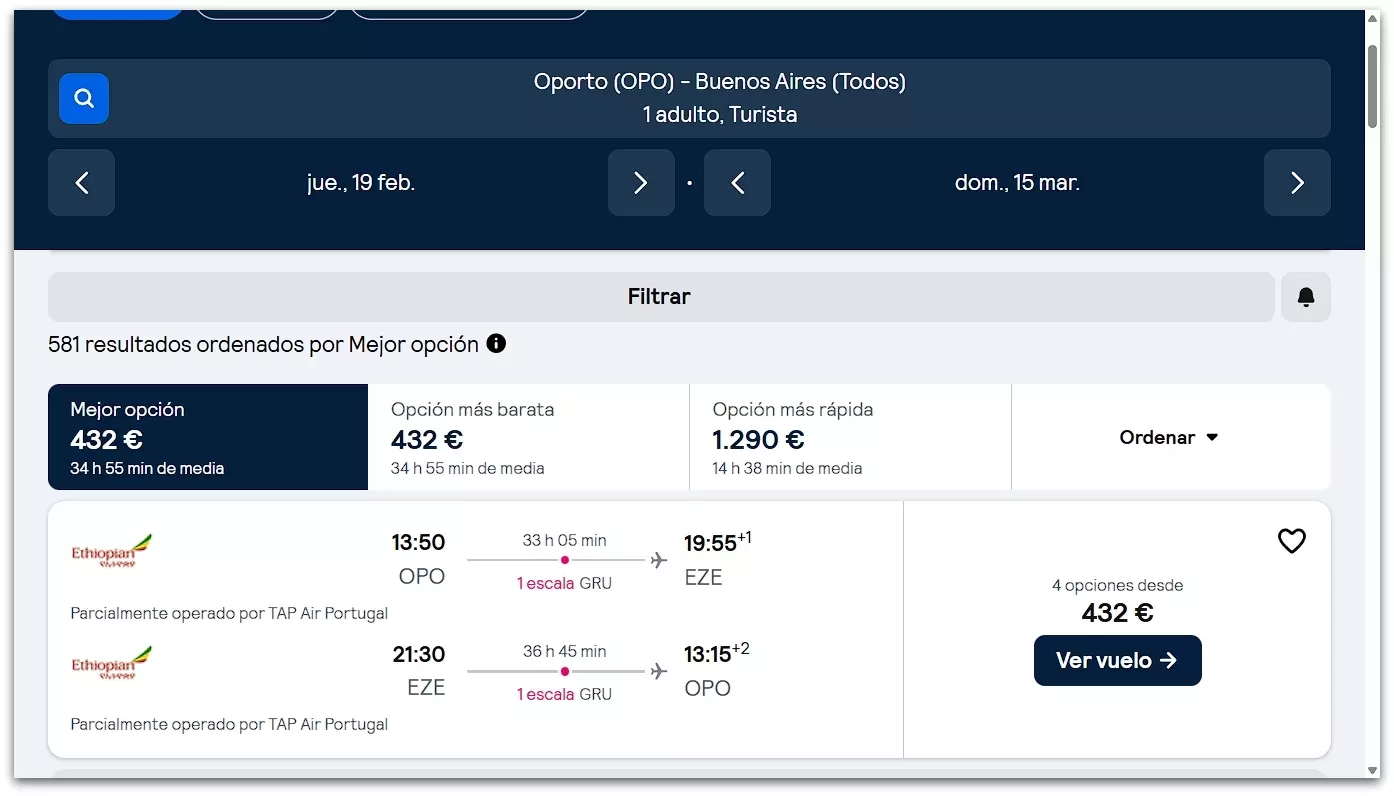Screen dimensions: 1394x796
Task: Switch to Opción más barata tab
Action: click(x=528, y=437)
